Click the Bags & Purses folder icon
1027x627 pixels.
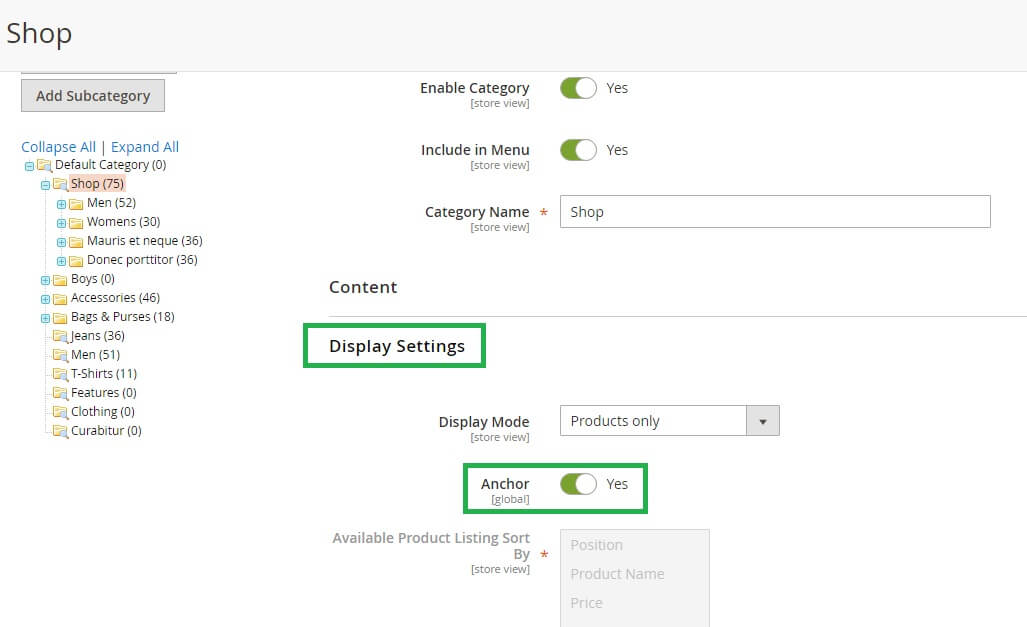(x=60, y=317)
